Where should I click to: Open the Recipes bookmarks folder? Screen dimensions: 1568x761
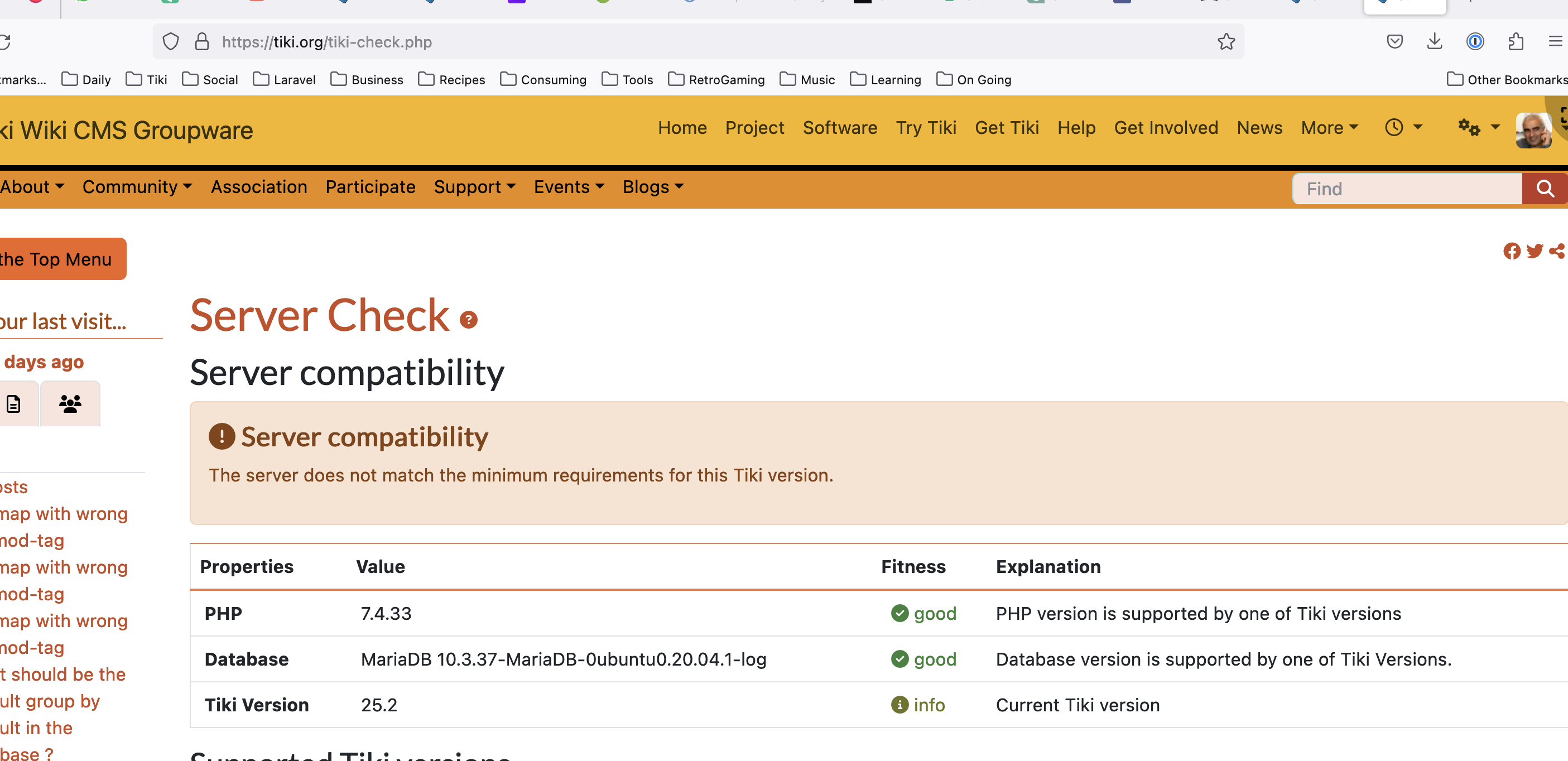[451, 80]
